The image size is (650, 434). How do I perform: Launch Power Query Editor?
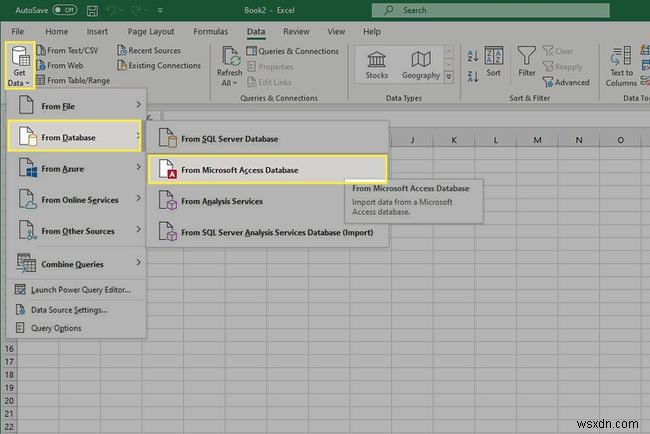(76, 290)
